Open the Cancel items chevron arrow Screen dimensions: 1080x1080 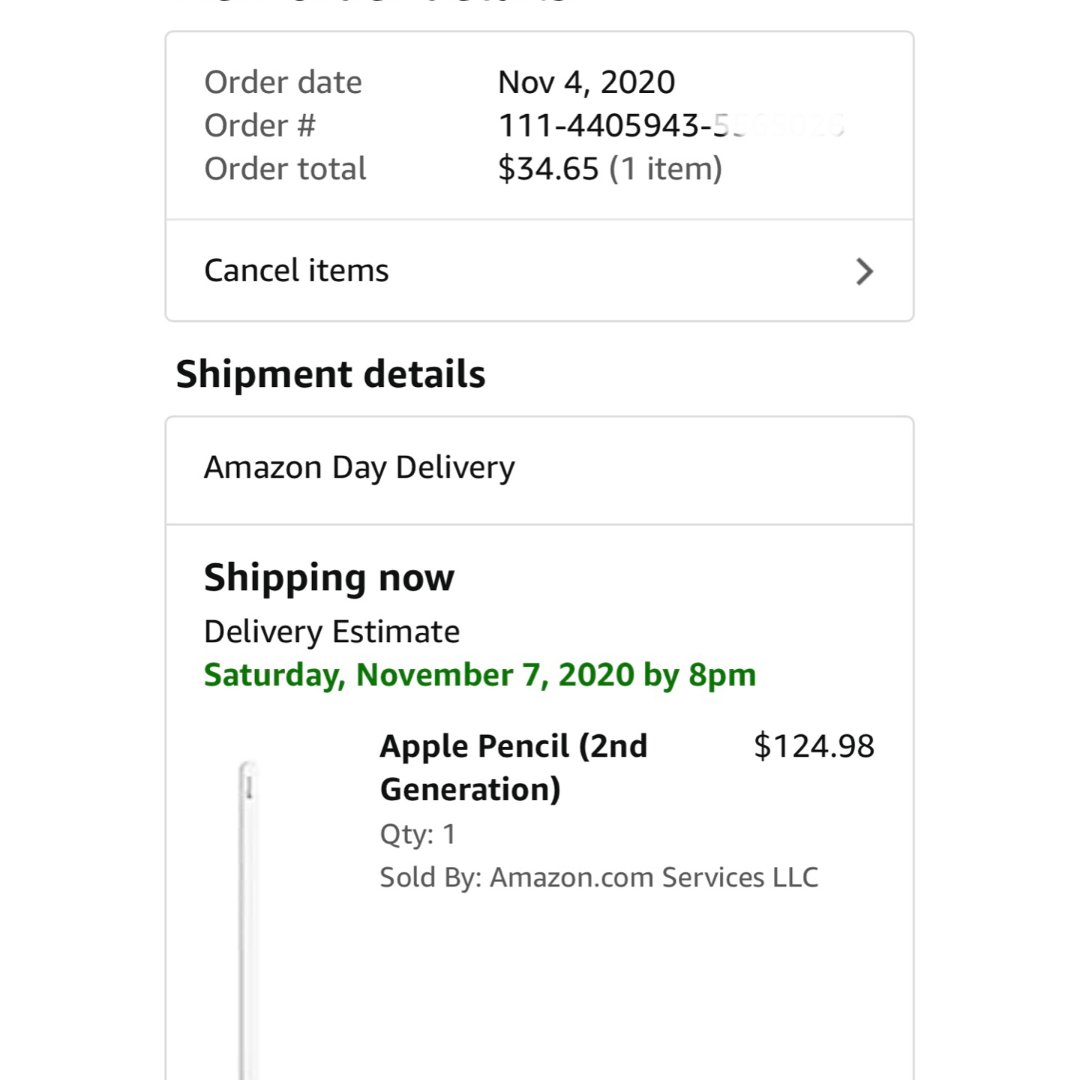pos(864,271)
